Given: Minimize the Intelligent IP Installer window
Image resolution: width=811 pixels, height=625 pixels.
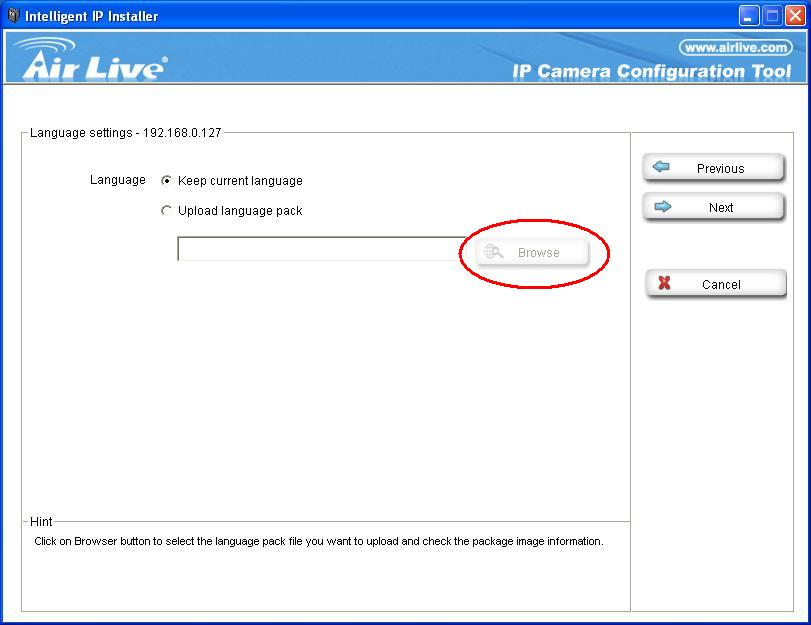Looking at the screenshot, I should (x=749, y=15).
